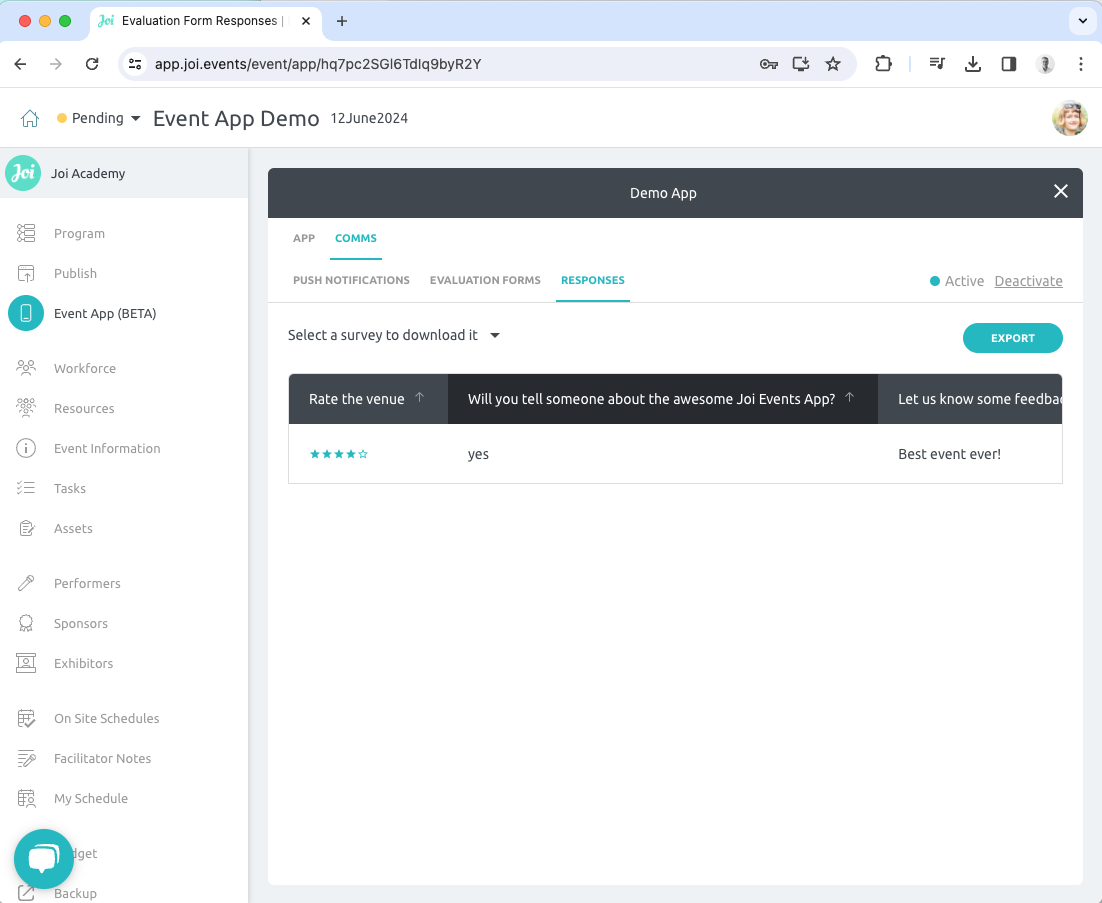Open the browser downloads icon
The height and width of the screenshot is (903, 1102).
pos(973,64)
